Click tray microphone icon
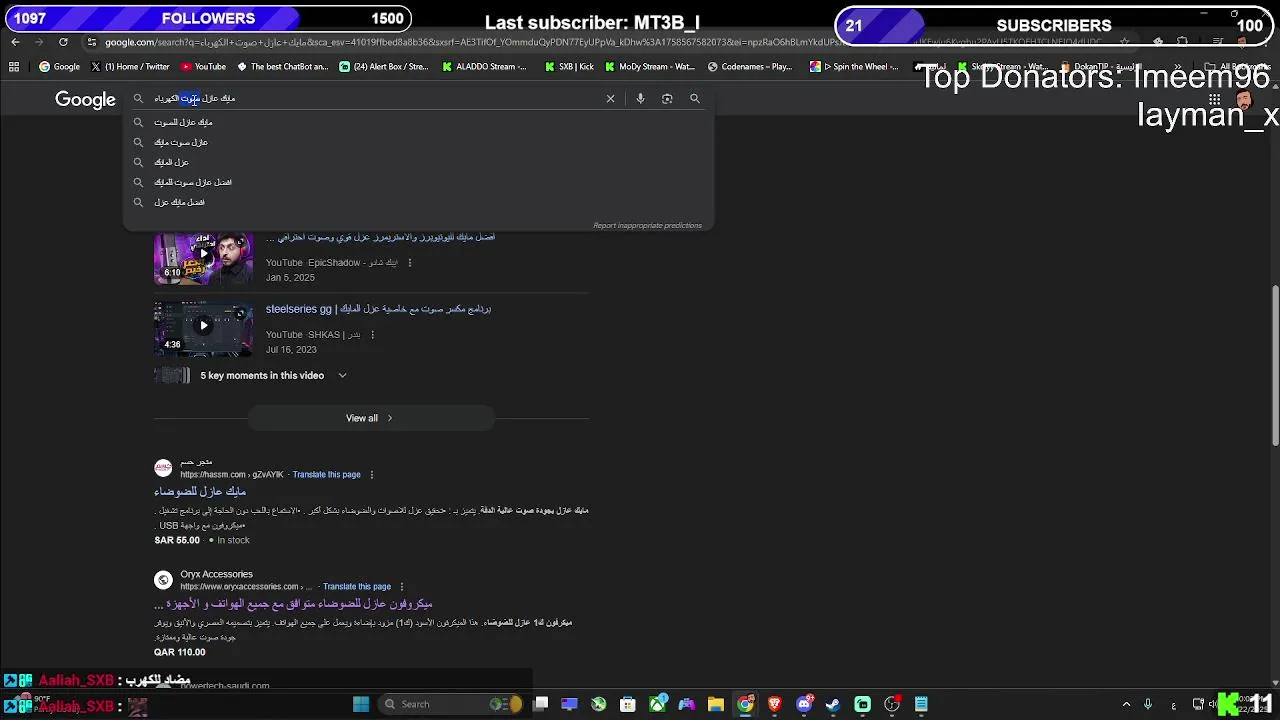This screenshot has width=1280, height=720. click(x=1148, y=704)
